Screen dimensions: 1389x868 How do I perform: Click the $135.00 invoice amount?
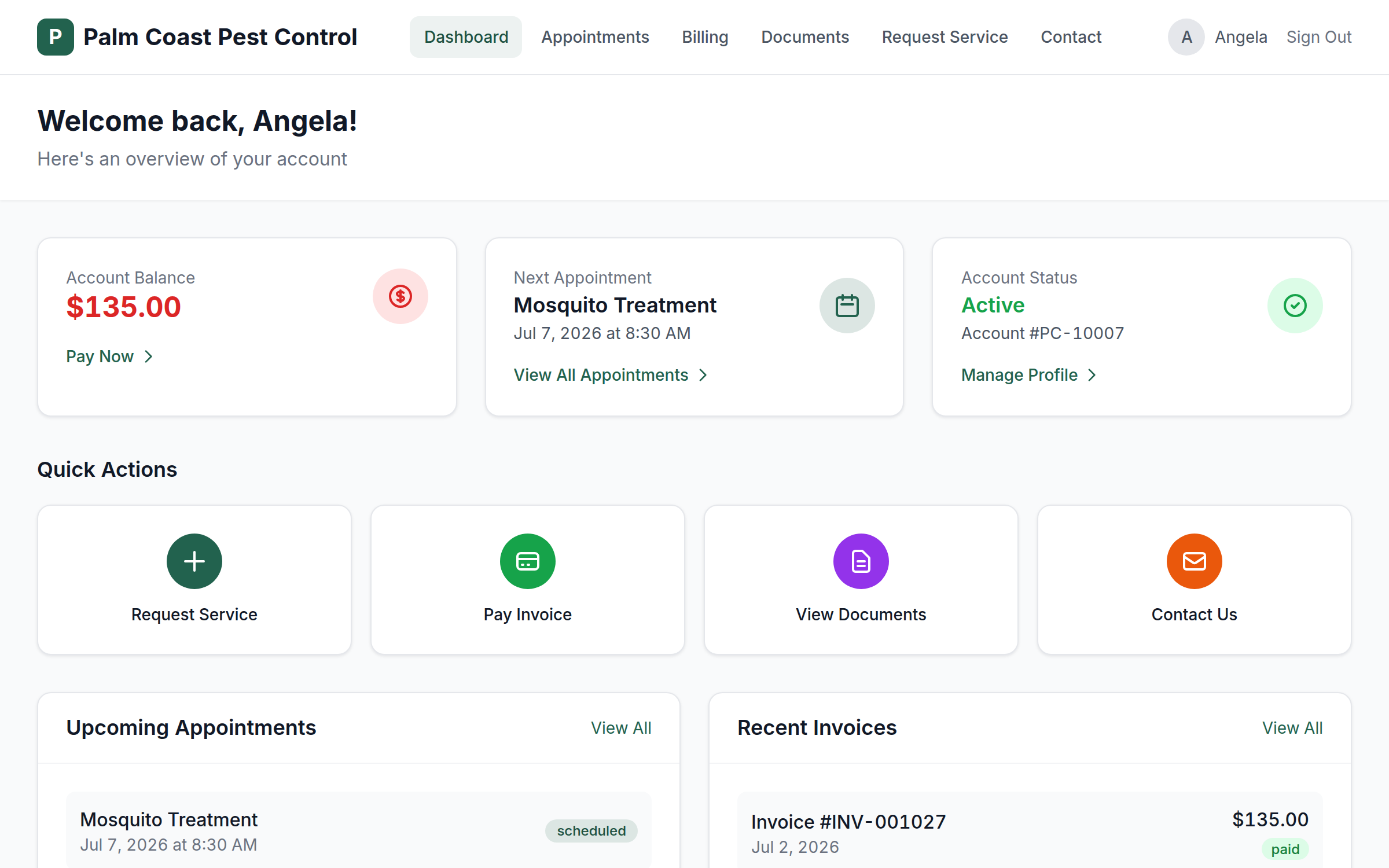tap(1270, 819)
